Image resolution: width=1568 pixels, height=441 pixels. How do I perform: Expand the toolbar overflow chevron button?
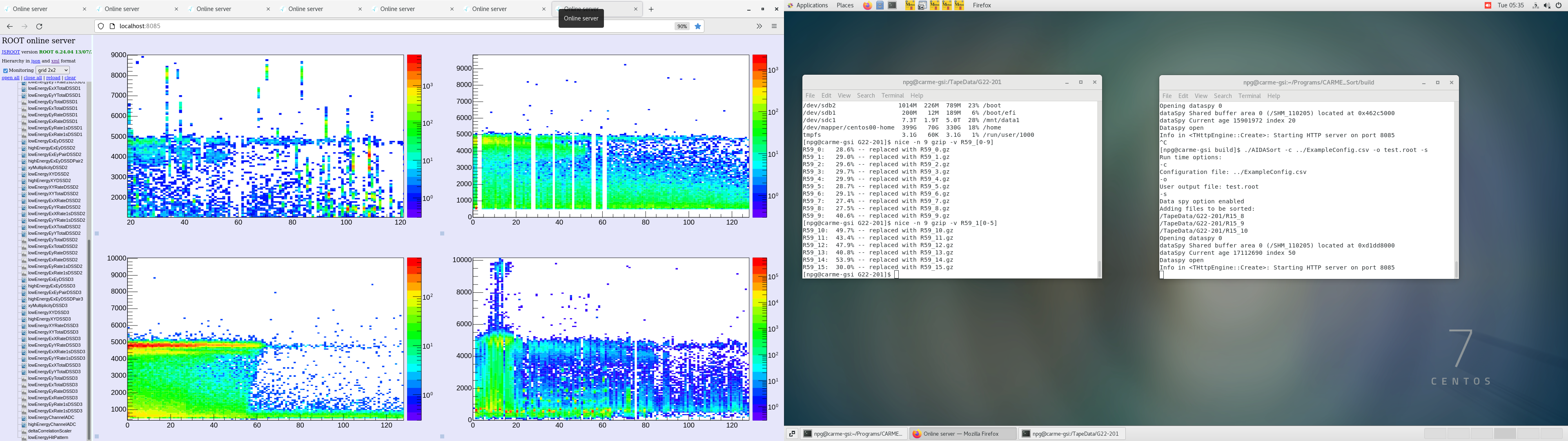[x=759, y=26]
